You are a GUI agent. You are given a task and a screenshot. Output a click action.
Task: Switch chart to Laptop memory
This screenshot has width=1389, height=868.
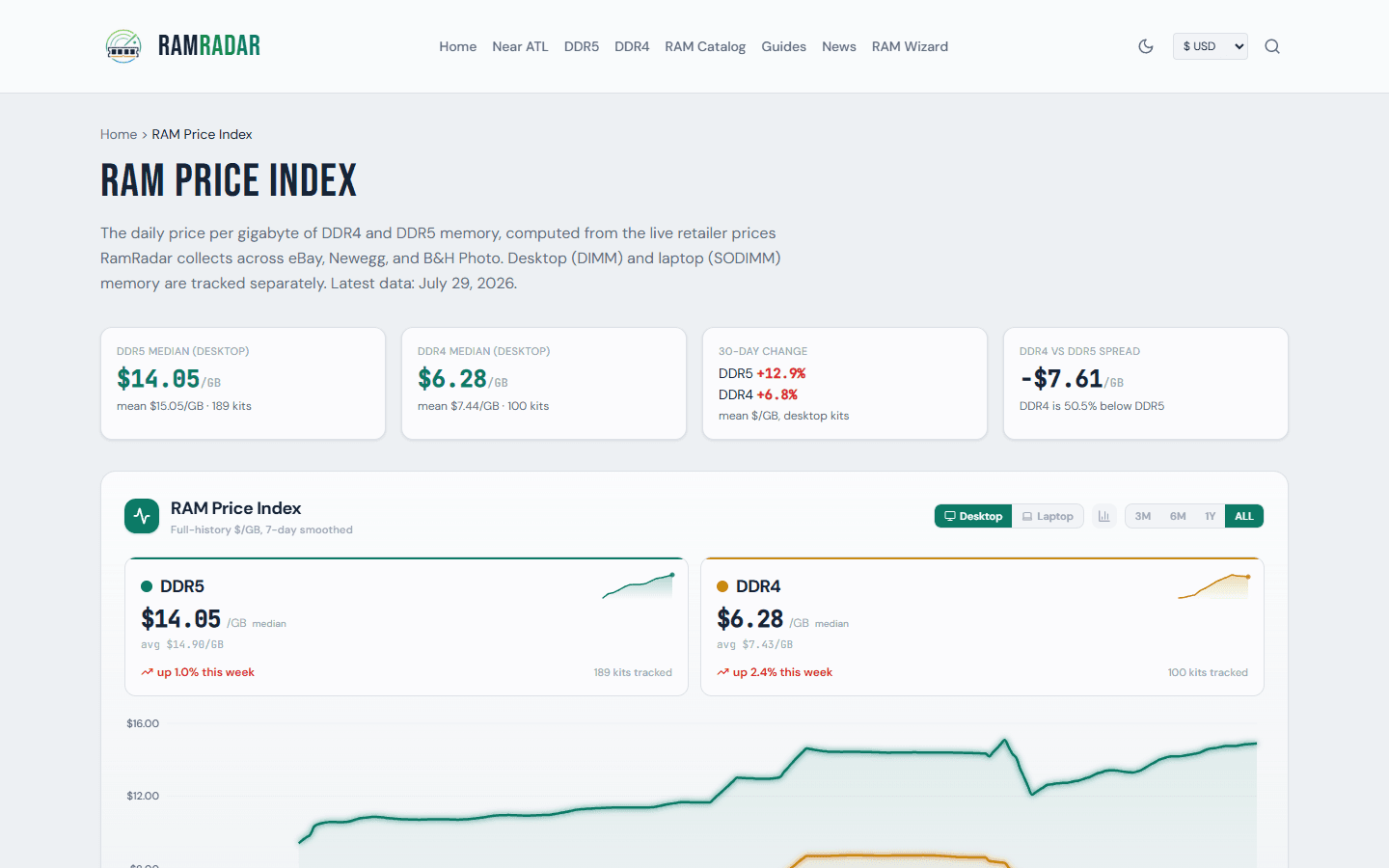tap(1048, 516)
